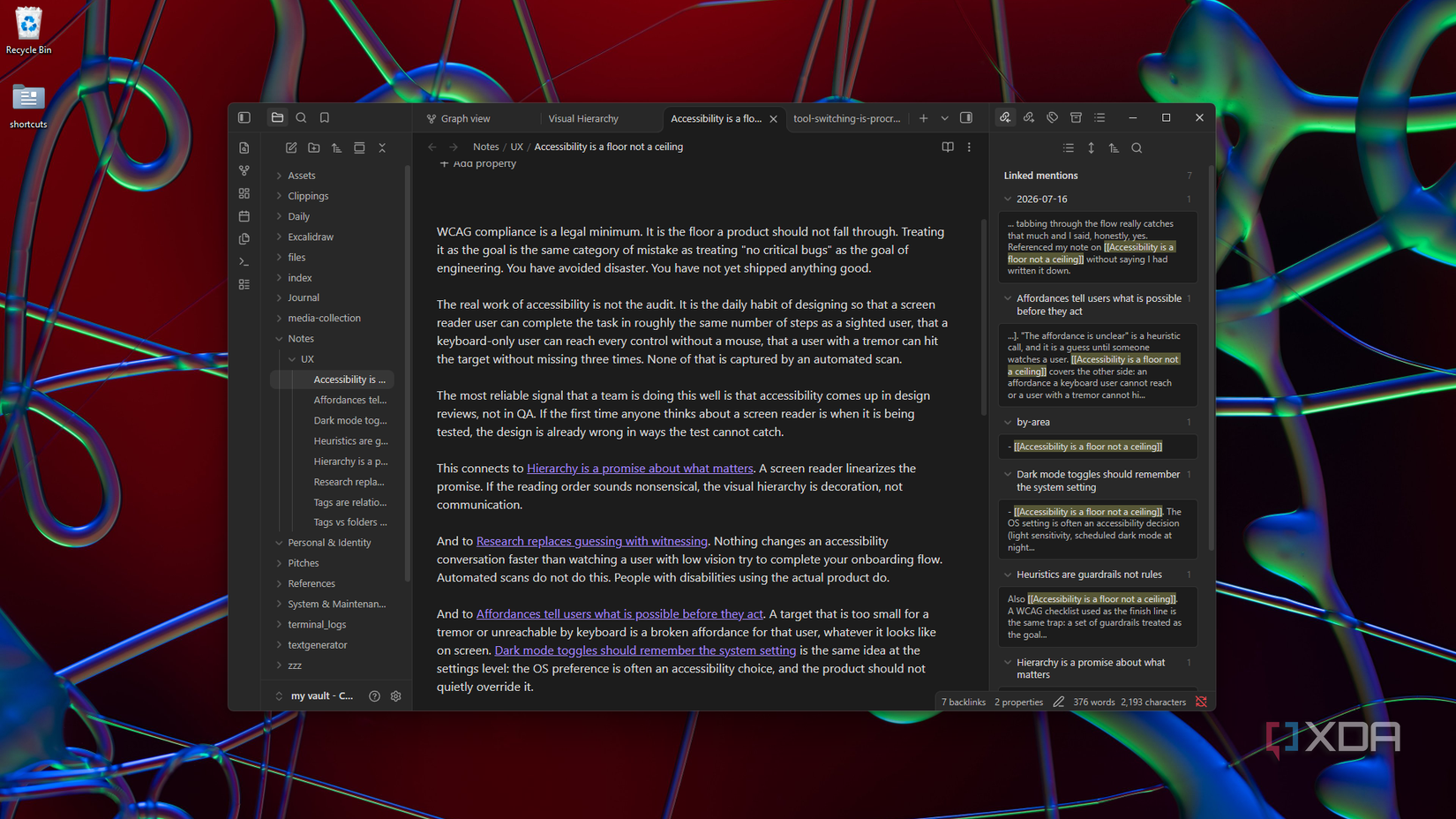Create a new folder in file explorer
Image resolution: width=1456 pixels, height=819 pixels.
(x=314, y=147)
